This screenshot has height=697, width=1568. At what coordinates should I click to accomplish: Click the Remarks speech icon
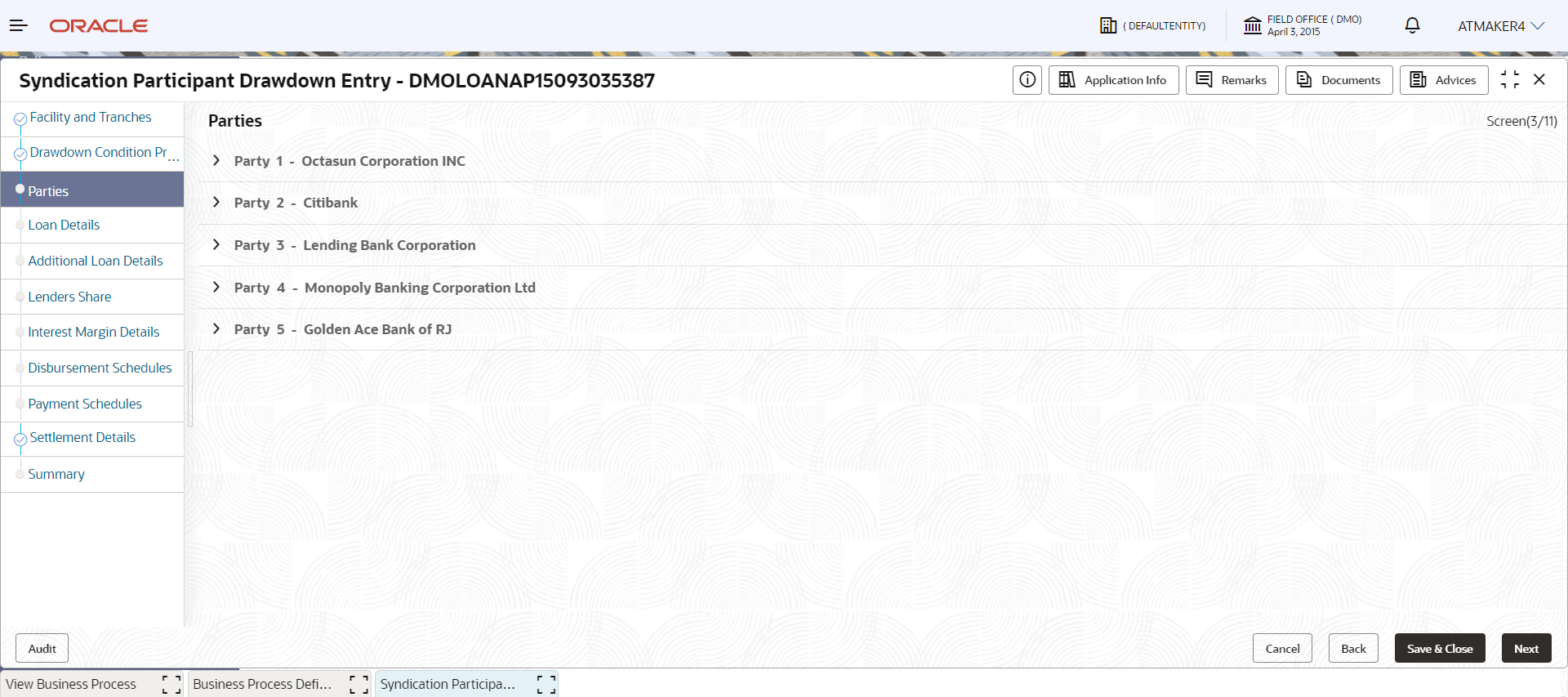(1204, 79)
